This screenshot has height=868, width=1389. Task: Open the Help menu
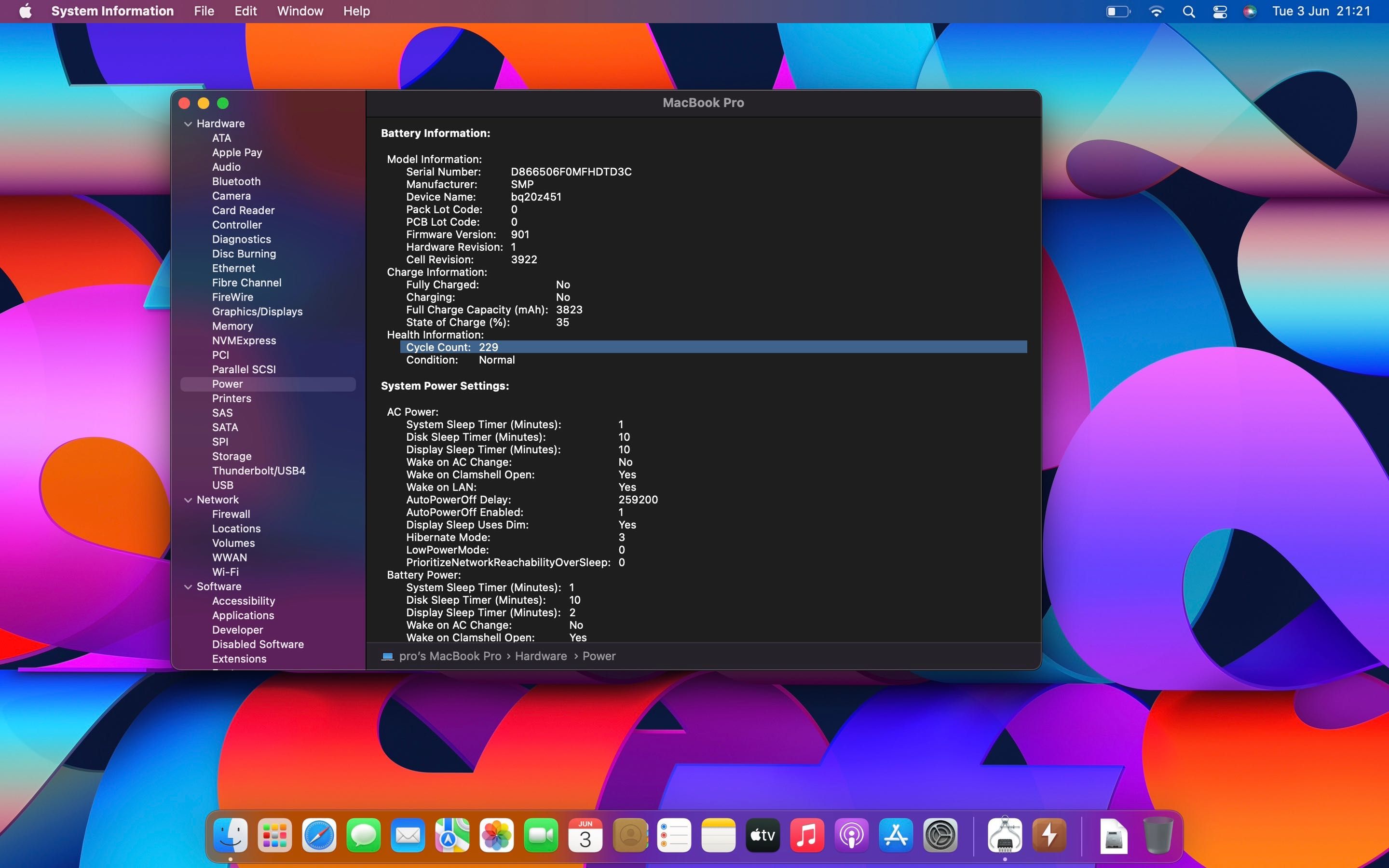pos(356,11)
